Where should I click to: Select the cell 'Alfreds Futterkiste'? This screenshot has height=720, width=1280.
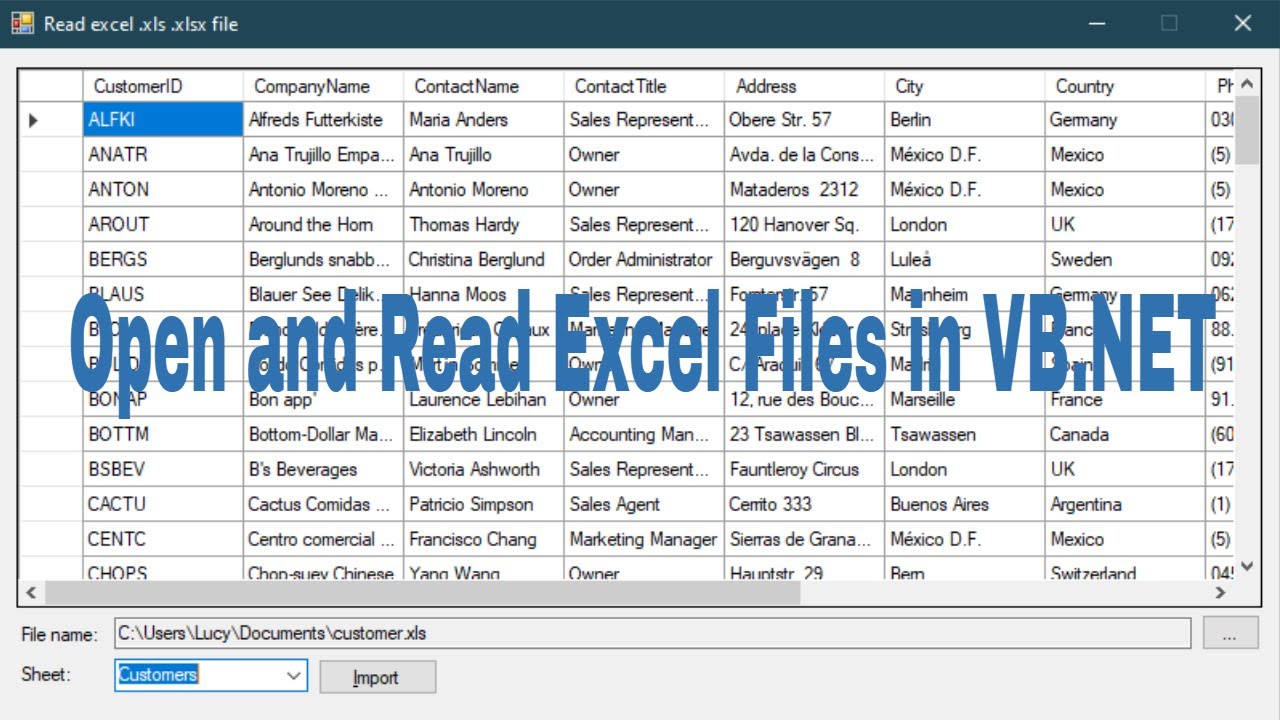tap(323, 119)
